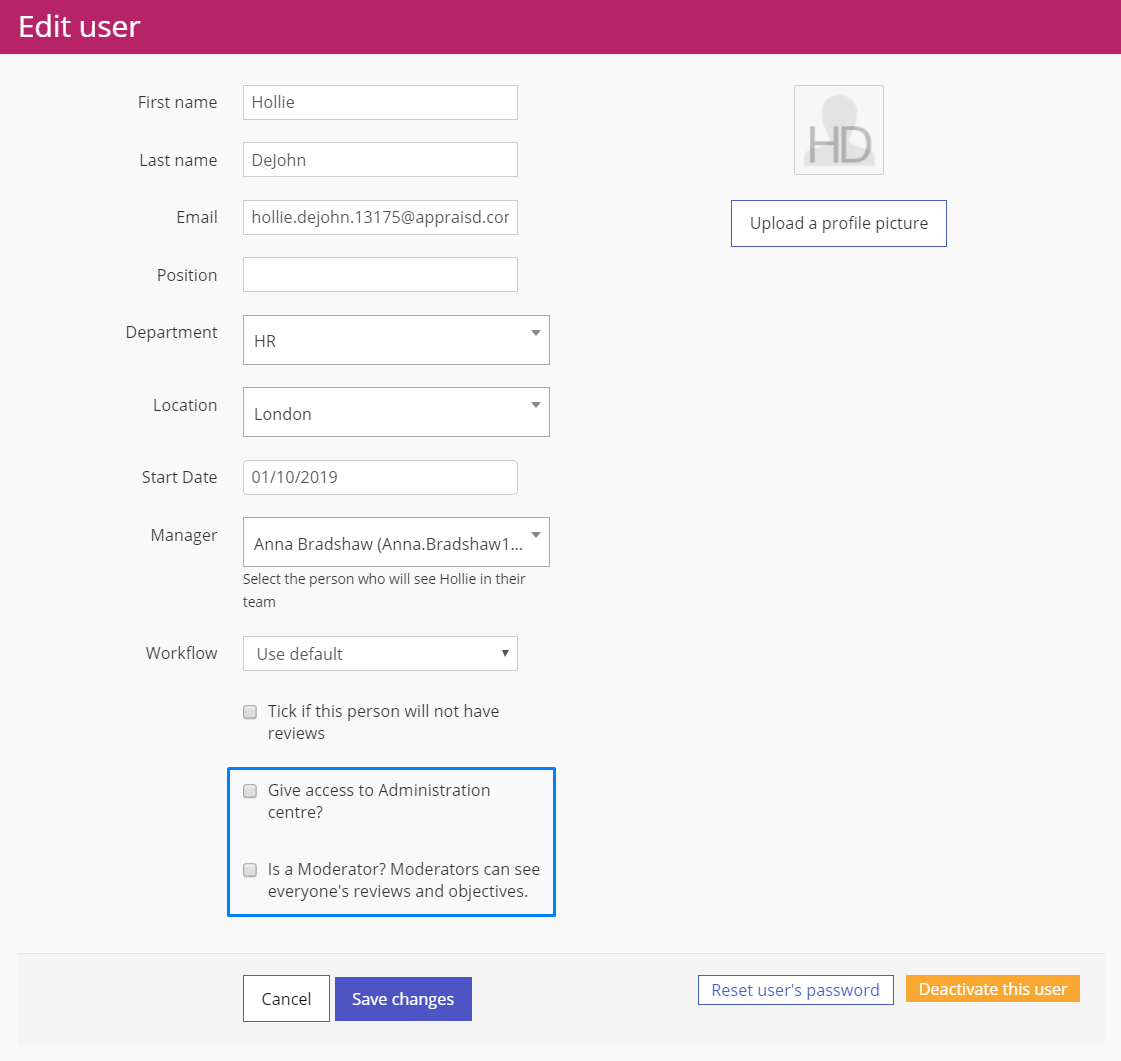Click the 'Workflow' field label
The width and height of the screenshot is (1121, 1061).
(182, 653)
